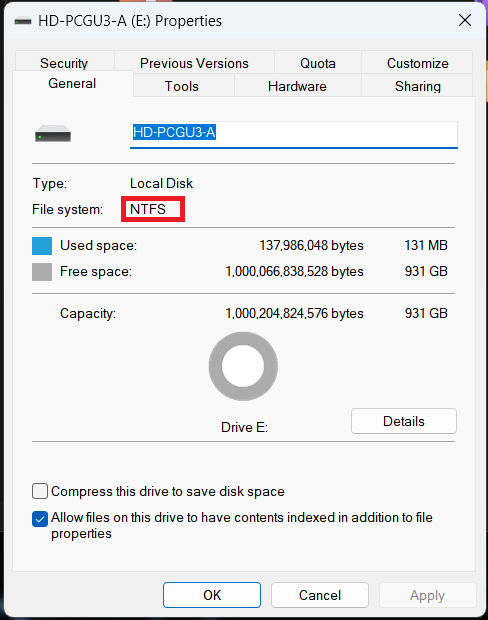Select the Quota tab

point(318,63)
